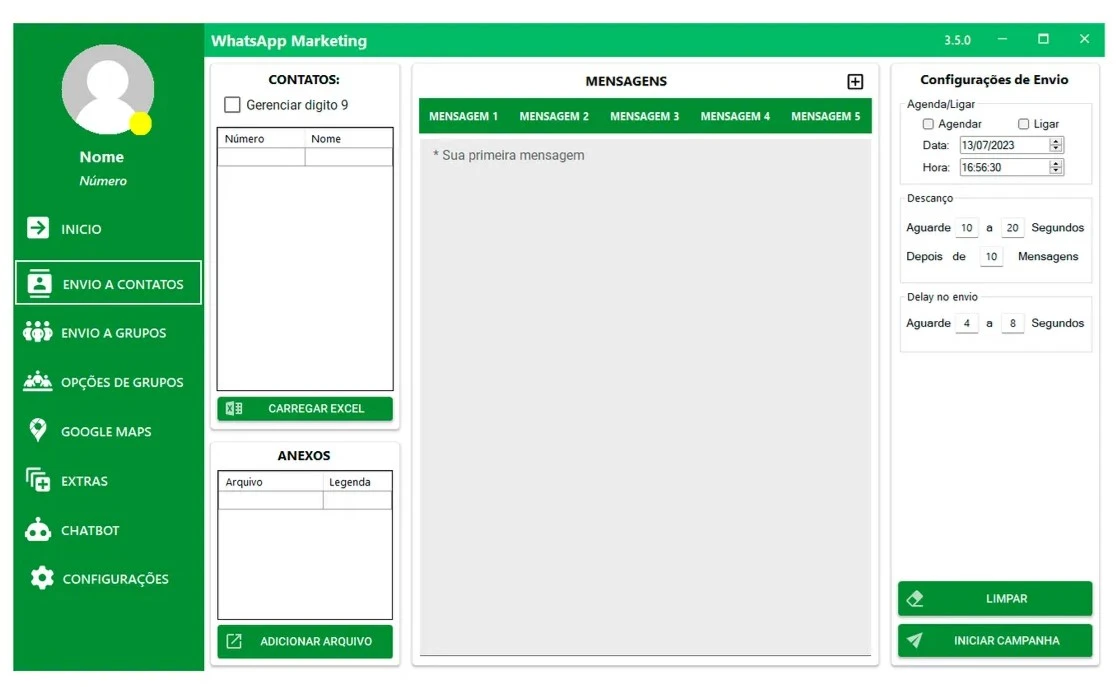Toggle the Agendar checkbox

point(928,124)
